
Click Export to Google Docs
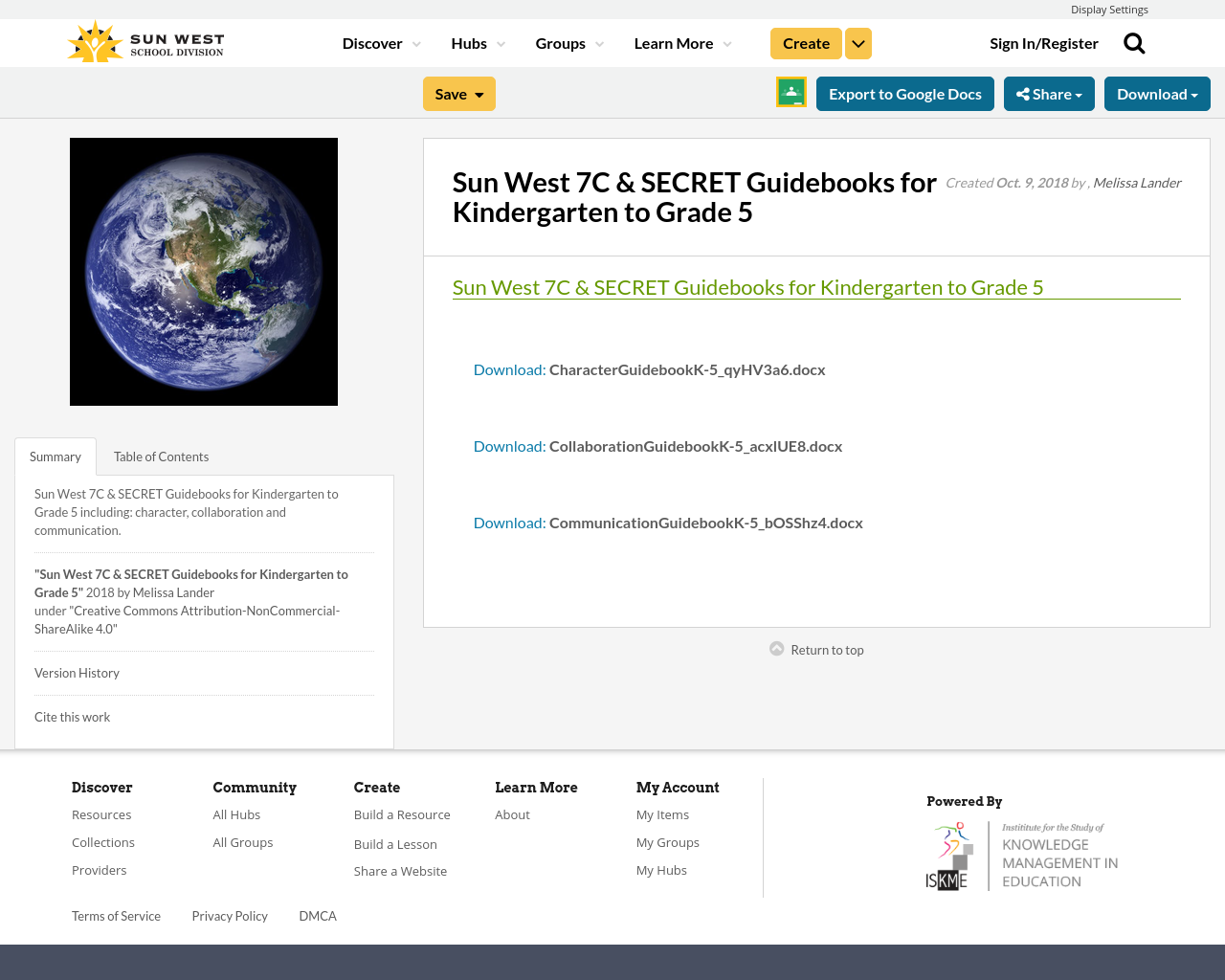click(x=904, y=92)
